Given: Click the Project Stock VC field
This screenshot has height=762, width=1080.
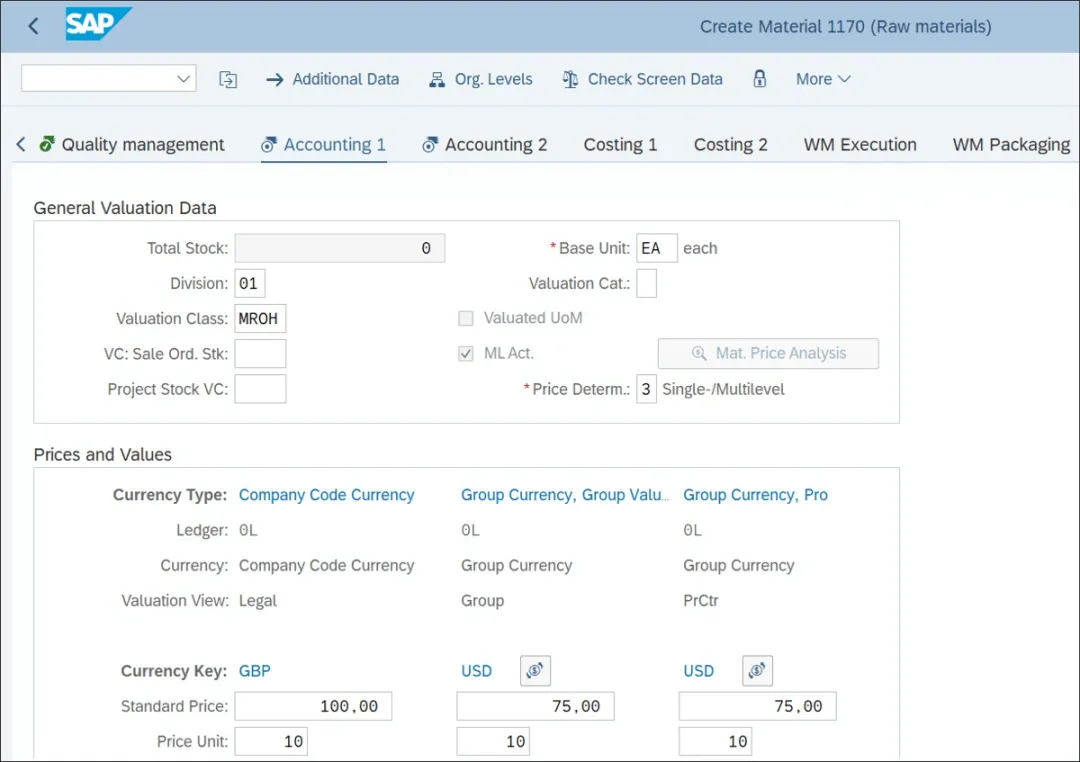Looking at the screenshot, I should point(260,389).
